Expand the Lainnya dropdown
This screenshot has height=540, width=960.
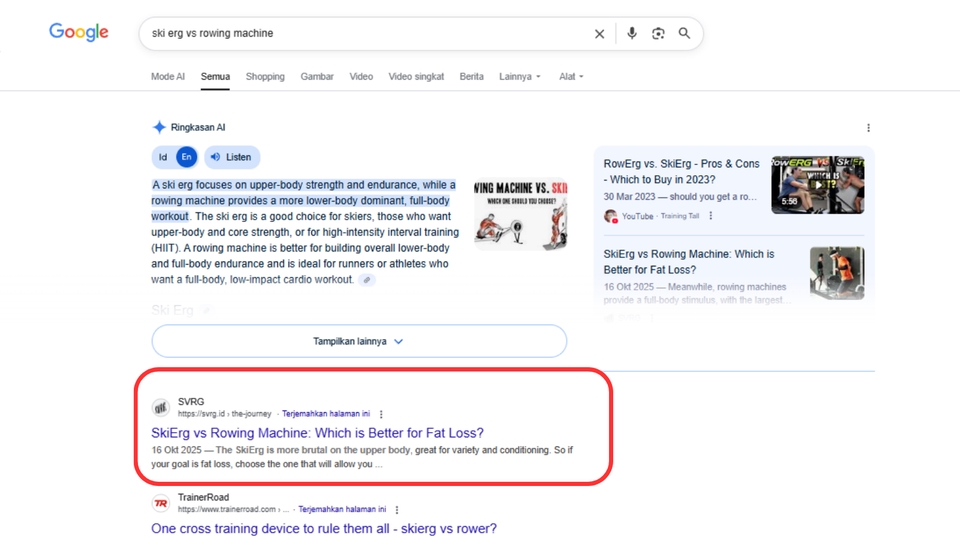coord(520,77)
